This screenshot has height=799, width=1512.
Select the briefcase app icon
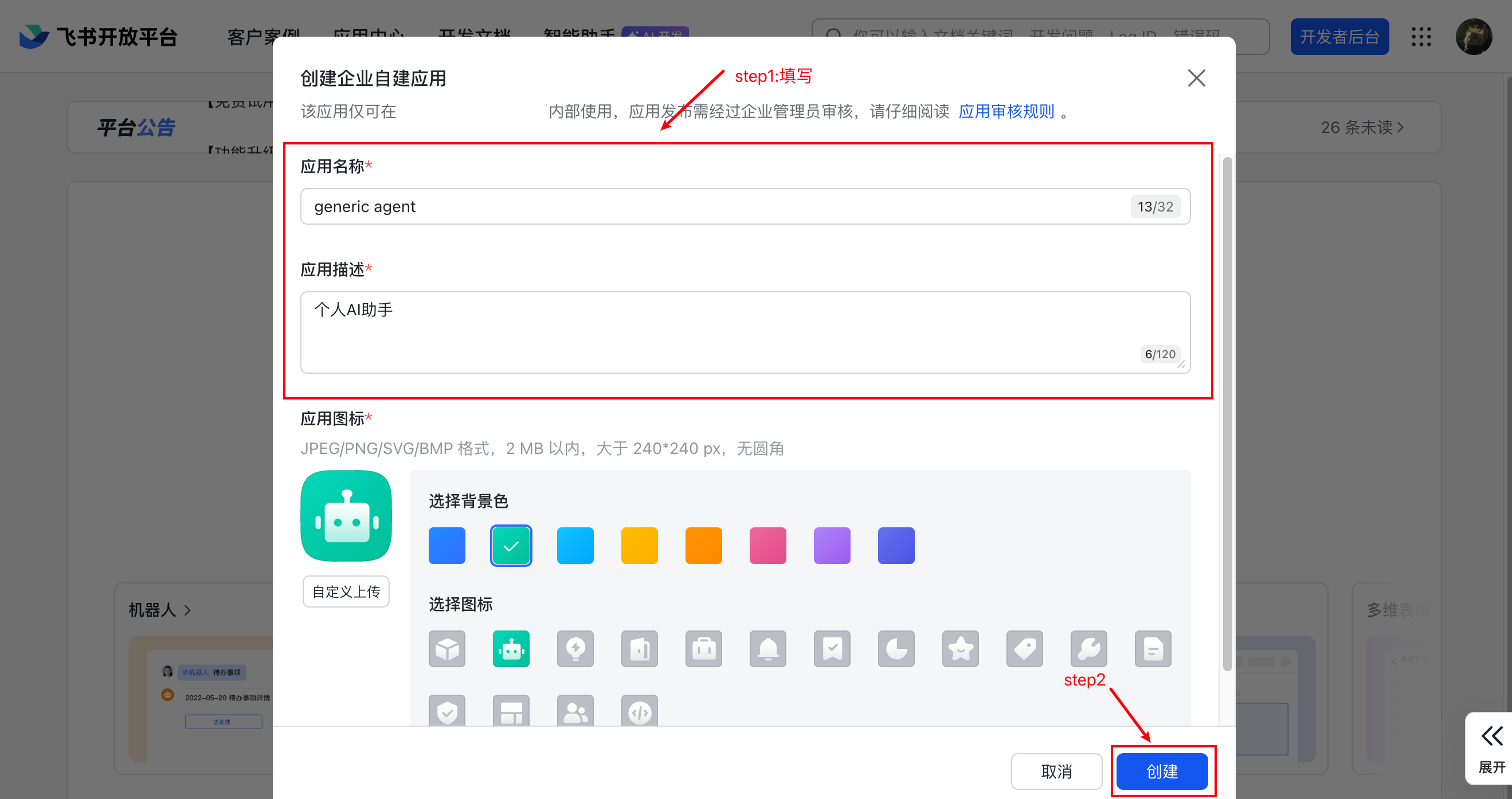tap(703, 649)
